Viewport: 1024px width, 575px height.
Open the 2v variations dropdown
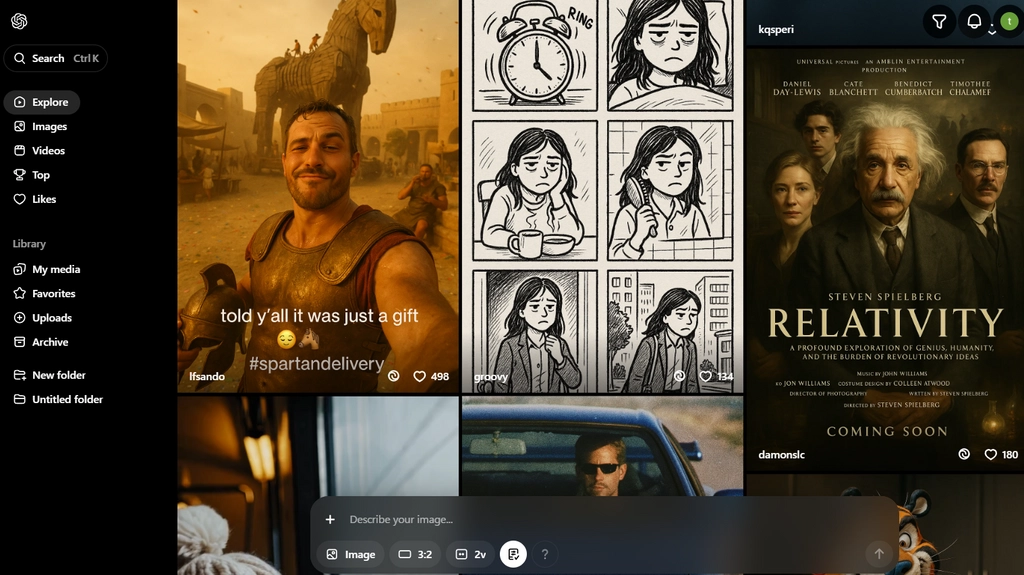click(470, 554)
